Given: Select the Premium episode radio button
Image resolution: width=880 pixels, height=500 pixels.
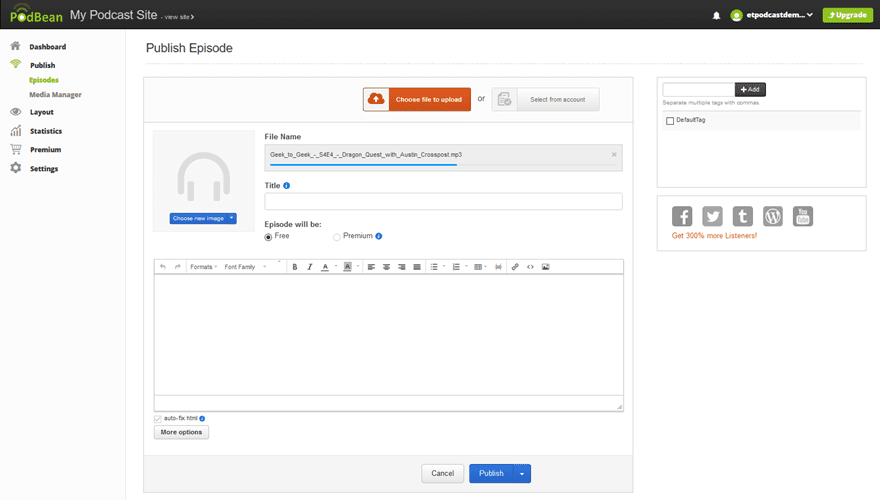Looking at the screenshot, I should click(337, 237).
